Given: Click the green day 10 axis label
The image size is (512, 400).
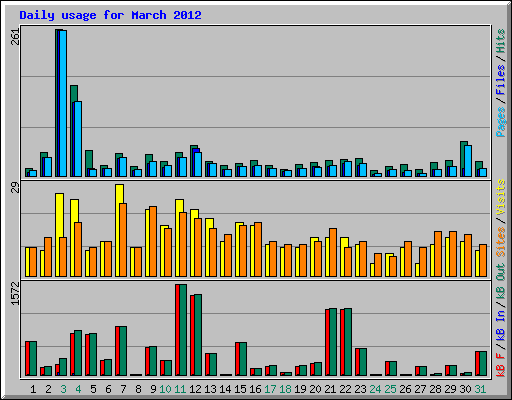Looking at the screenshot, I should [165, 389].
